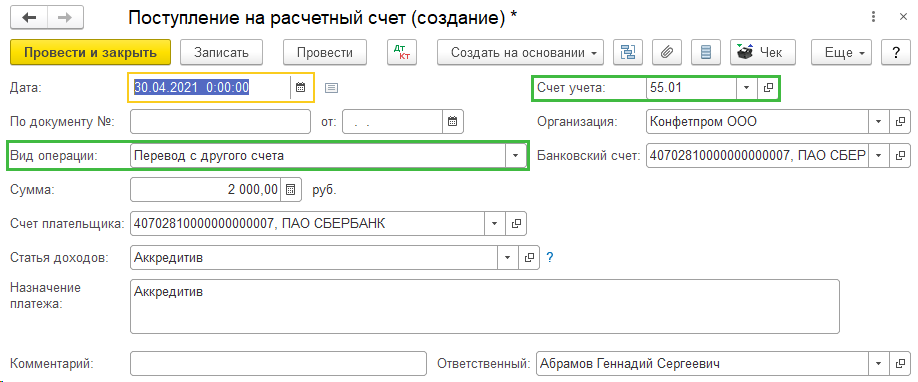Click the Вид операции field text

(x=318, y=156)
